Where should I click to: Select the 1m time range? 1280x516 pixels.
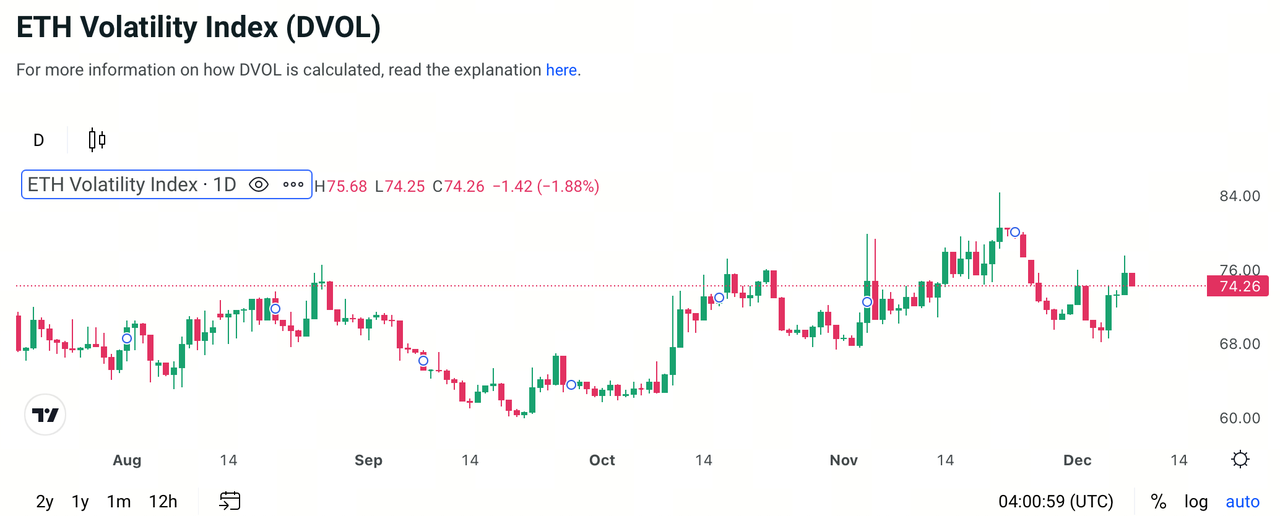[118, 501]
